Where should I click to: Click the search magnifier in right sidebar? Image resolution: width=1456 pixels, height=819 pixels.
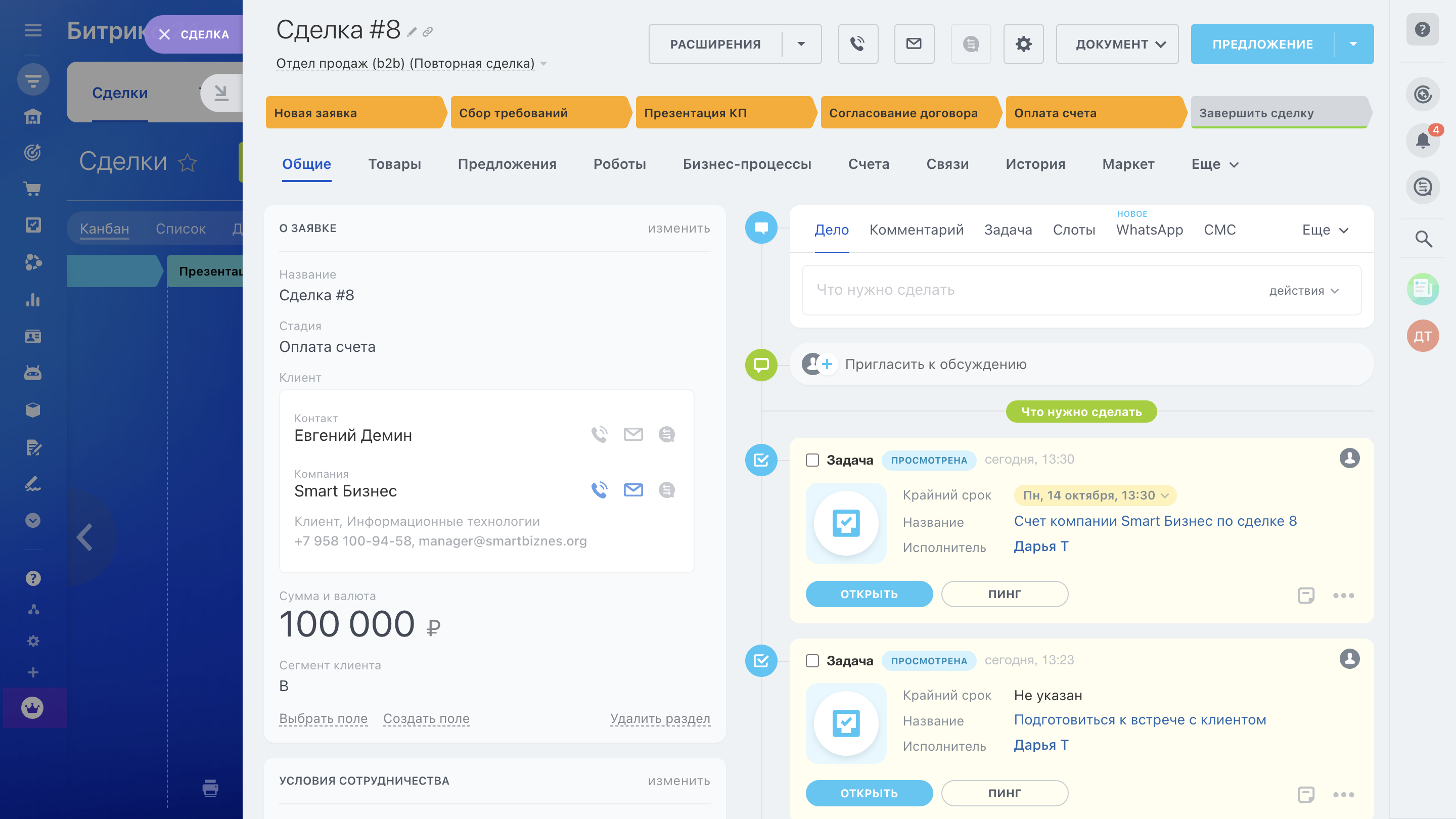pyautogui.click(x=1423, y=239)
